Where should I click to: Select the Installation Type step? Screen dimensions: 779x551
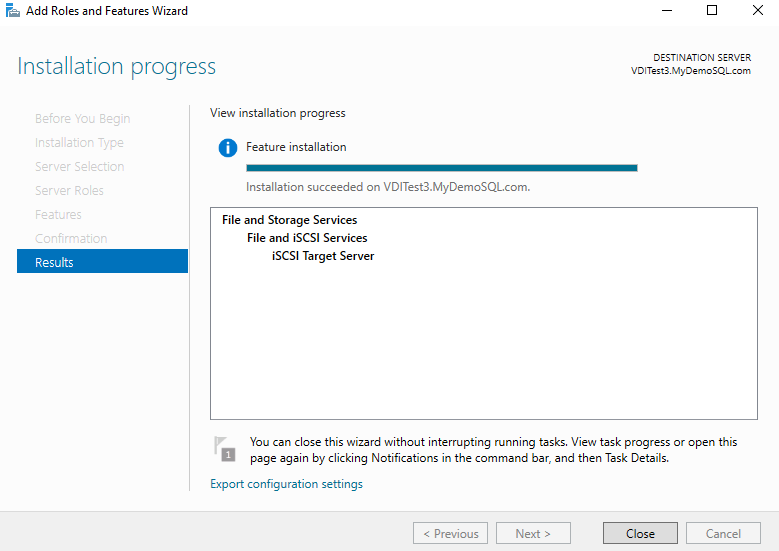coord(79,143)
